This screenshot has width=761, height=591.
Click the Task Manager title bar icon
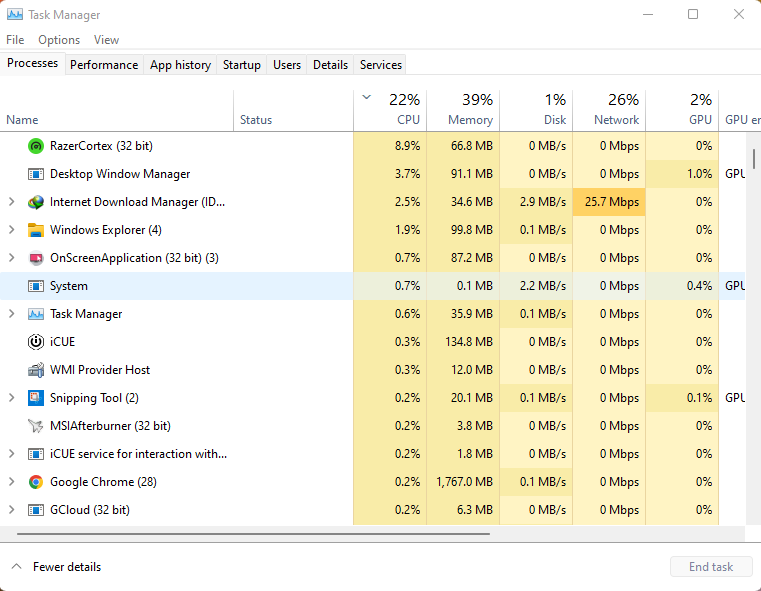[x=15, y=15]
